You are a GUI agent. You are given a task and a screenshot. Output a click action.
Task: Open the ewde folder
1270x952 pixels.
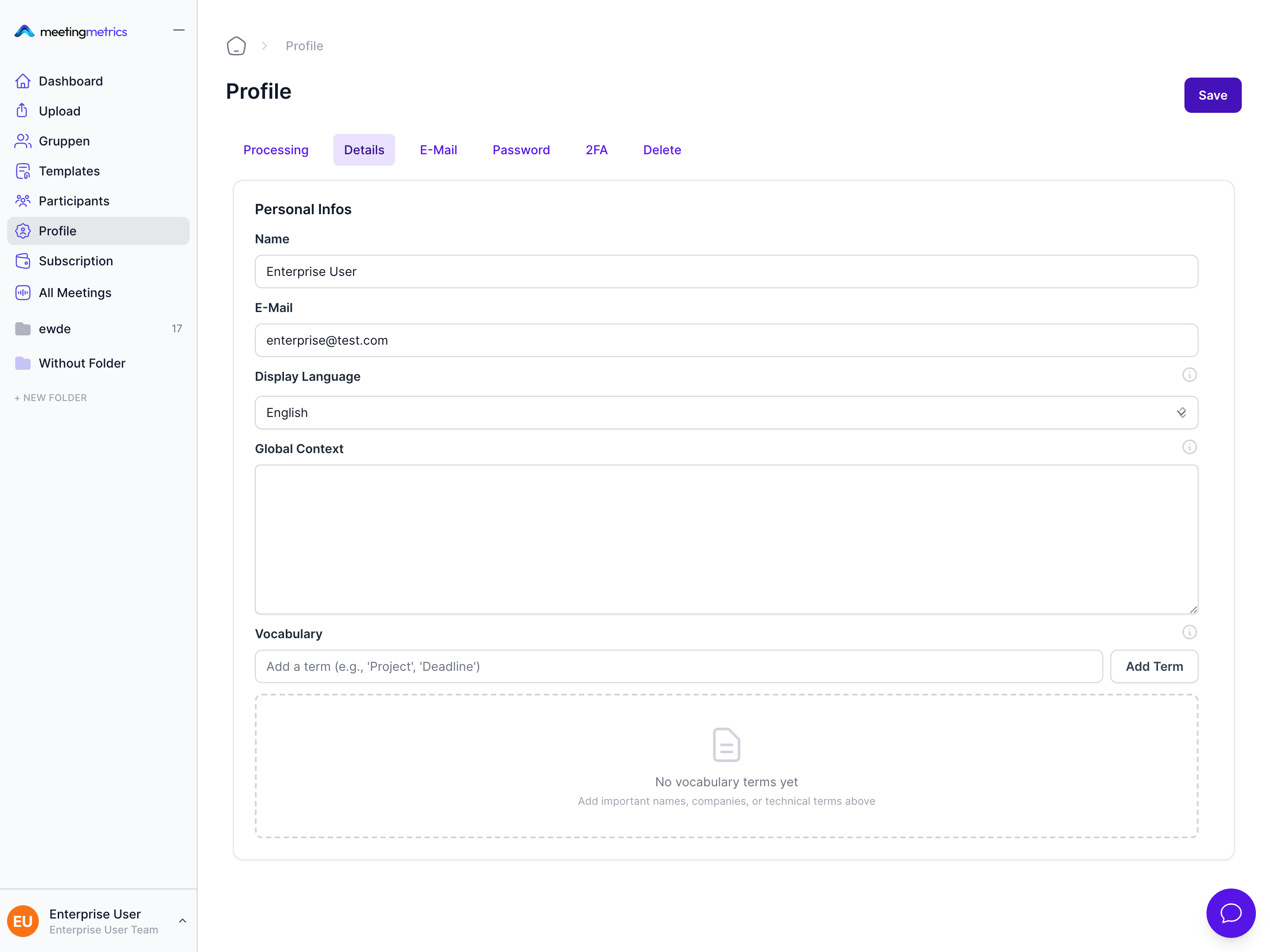(55, 329)
